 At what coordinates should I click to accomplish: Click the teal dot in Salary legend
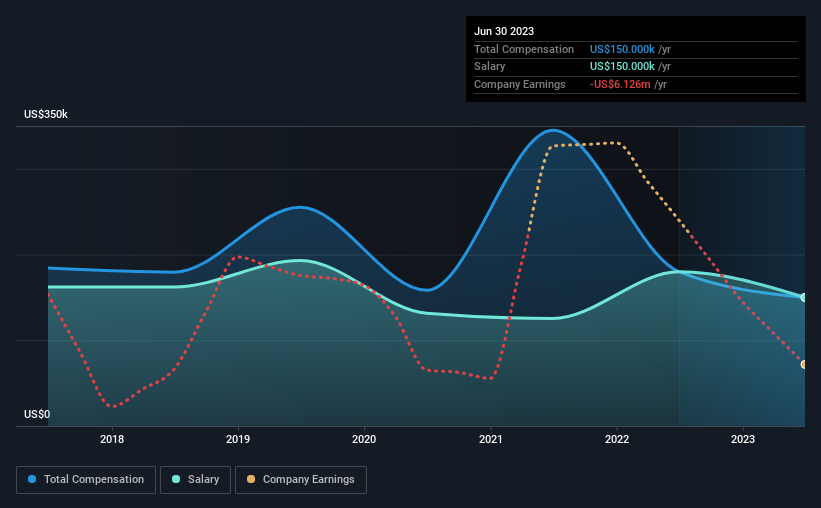[x=176, y=479]
